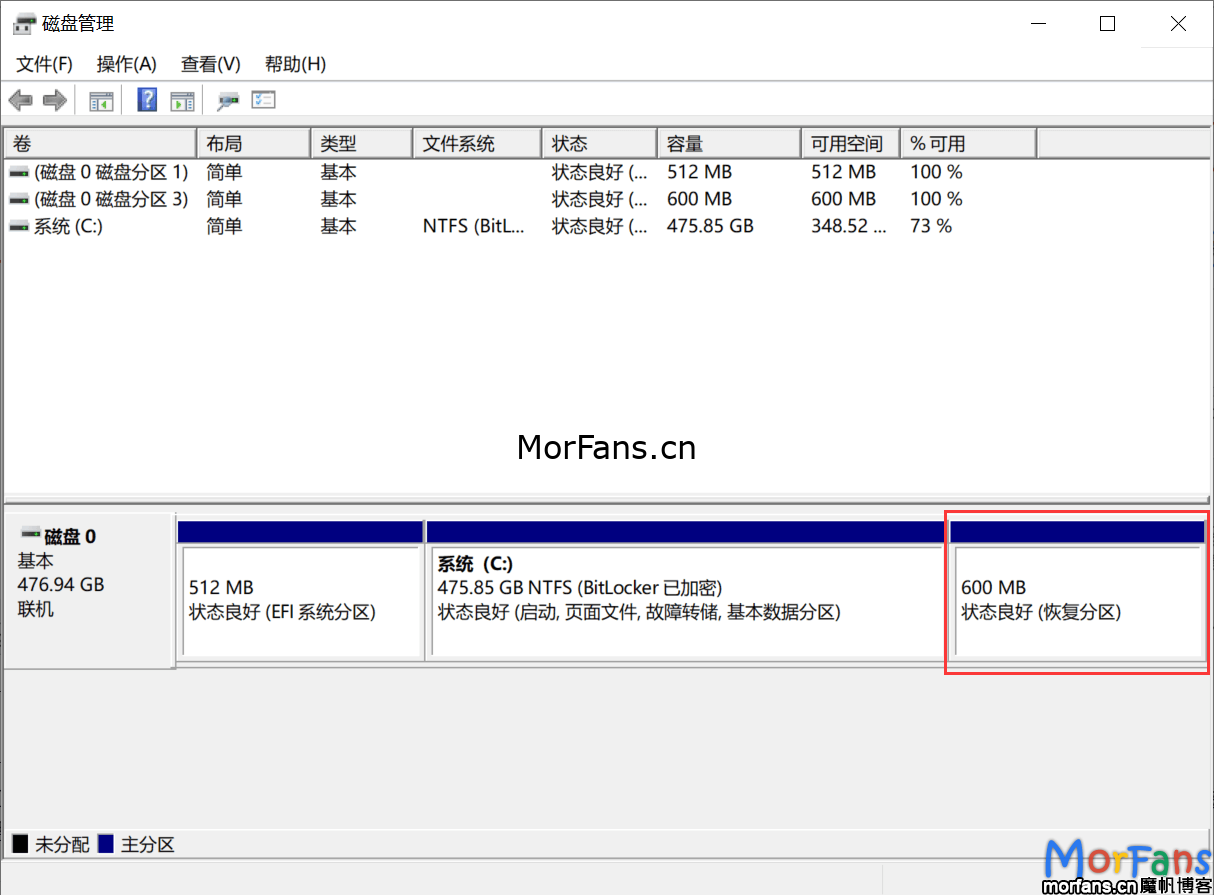Sort by the 类型 column header

point(362,144)
